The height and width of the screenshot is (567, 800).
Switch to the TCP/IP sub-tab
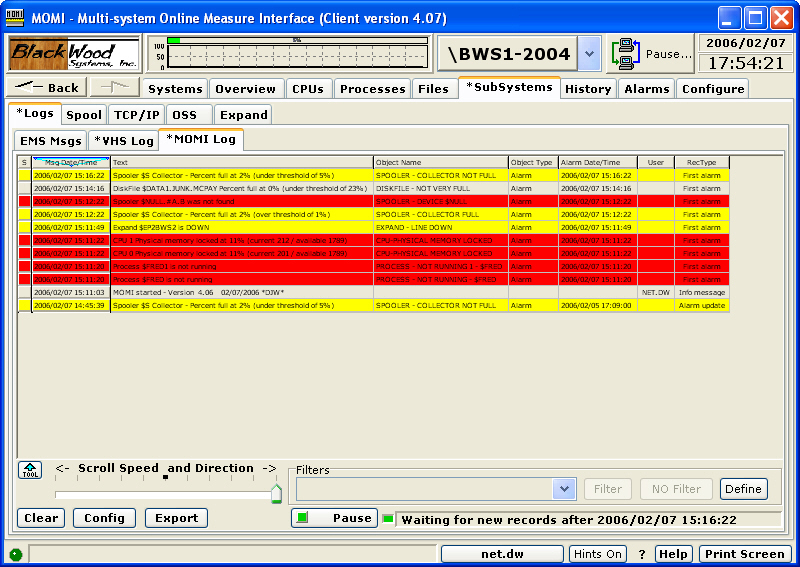tap(137, 115)
